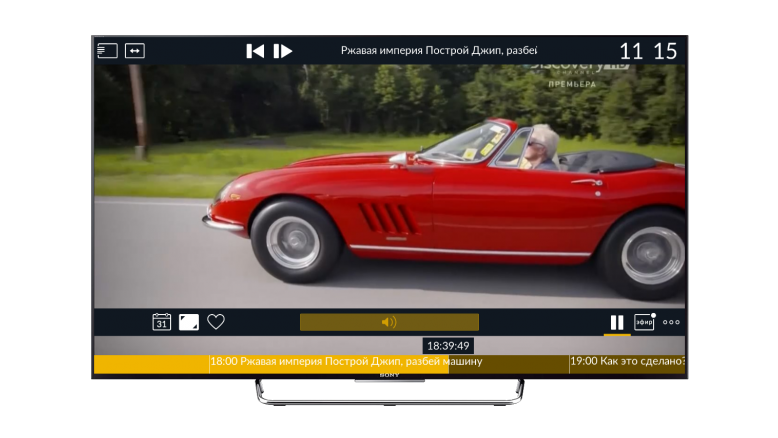Select the 18:00 Ржавая империя program in timeline
The image size is (778, 438).
[345, 362]
